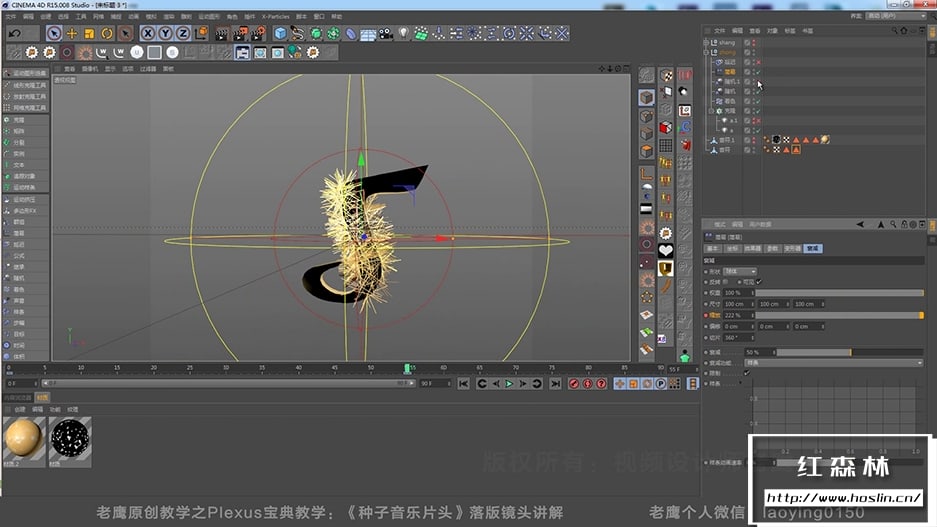Open the falloff Shape dropdown
937x527 pixels.
(740, 271)
